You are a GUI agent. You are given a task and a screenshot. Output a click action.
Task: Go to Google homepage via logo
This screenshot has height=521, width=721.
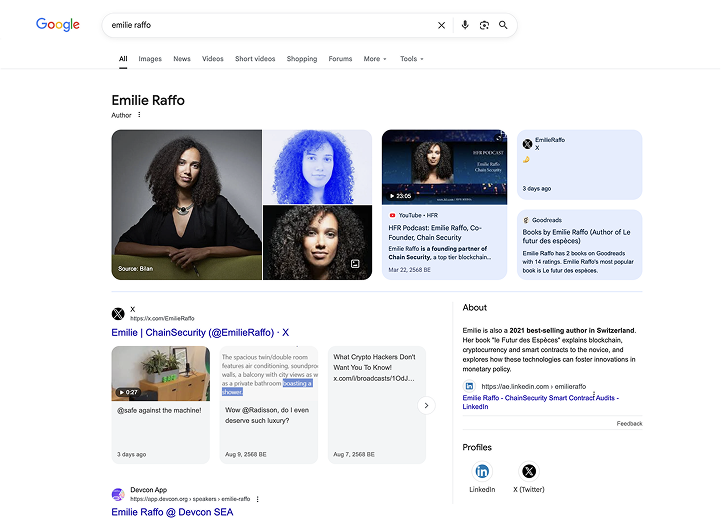[58, 25]
